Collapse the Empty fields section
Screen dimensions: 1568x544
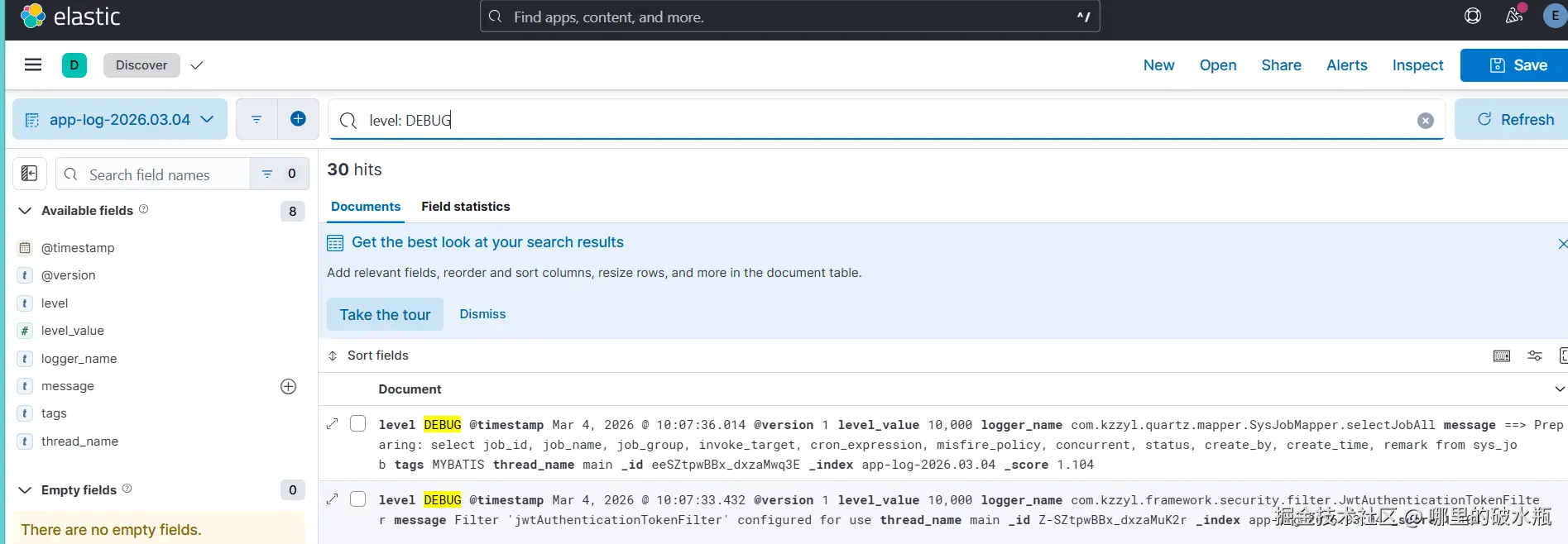pyautogui.click(x=25, y=490)
